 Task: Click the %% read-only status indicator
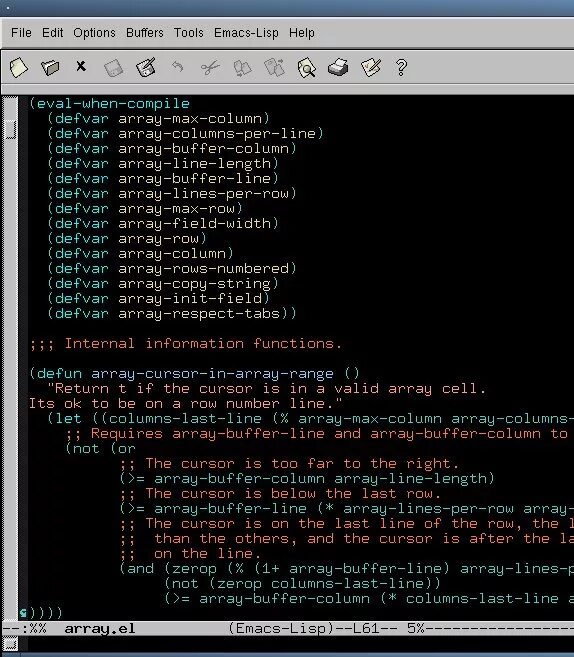[x=38, y=629]
